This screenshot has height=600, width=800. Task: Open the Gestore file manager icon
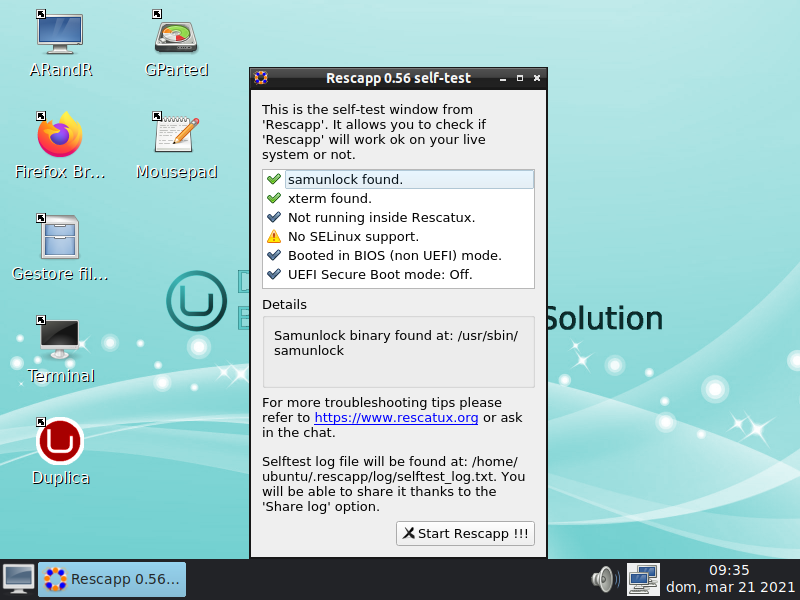tap(60, 239)
